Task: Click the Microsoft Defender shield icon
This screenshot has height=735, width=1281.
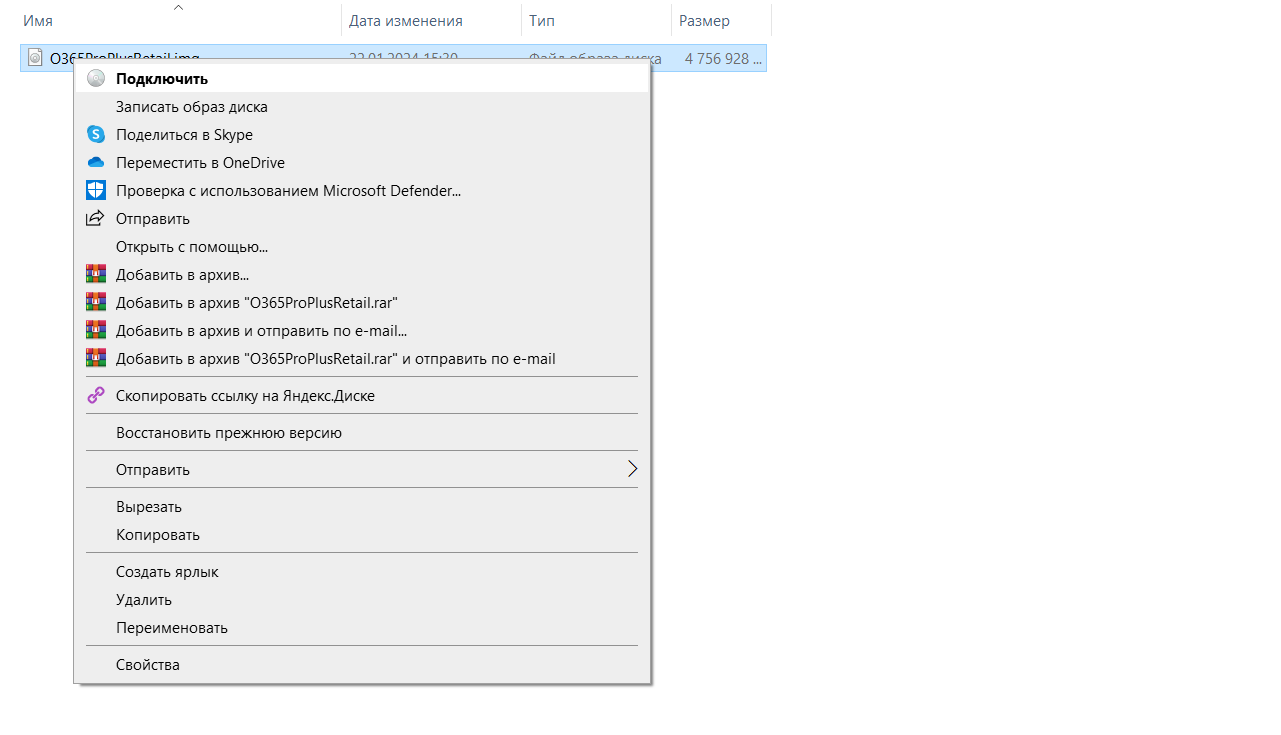Action: pos(96,191)
